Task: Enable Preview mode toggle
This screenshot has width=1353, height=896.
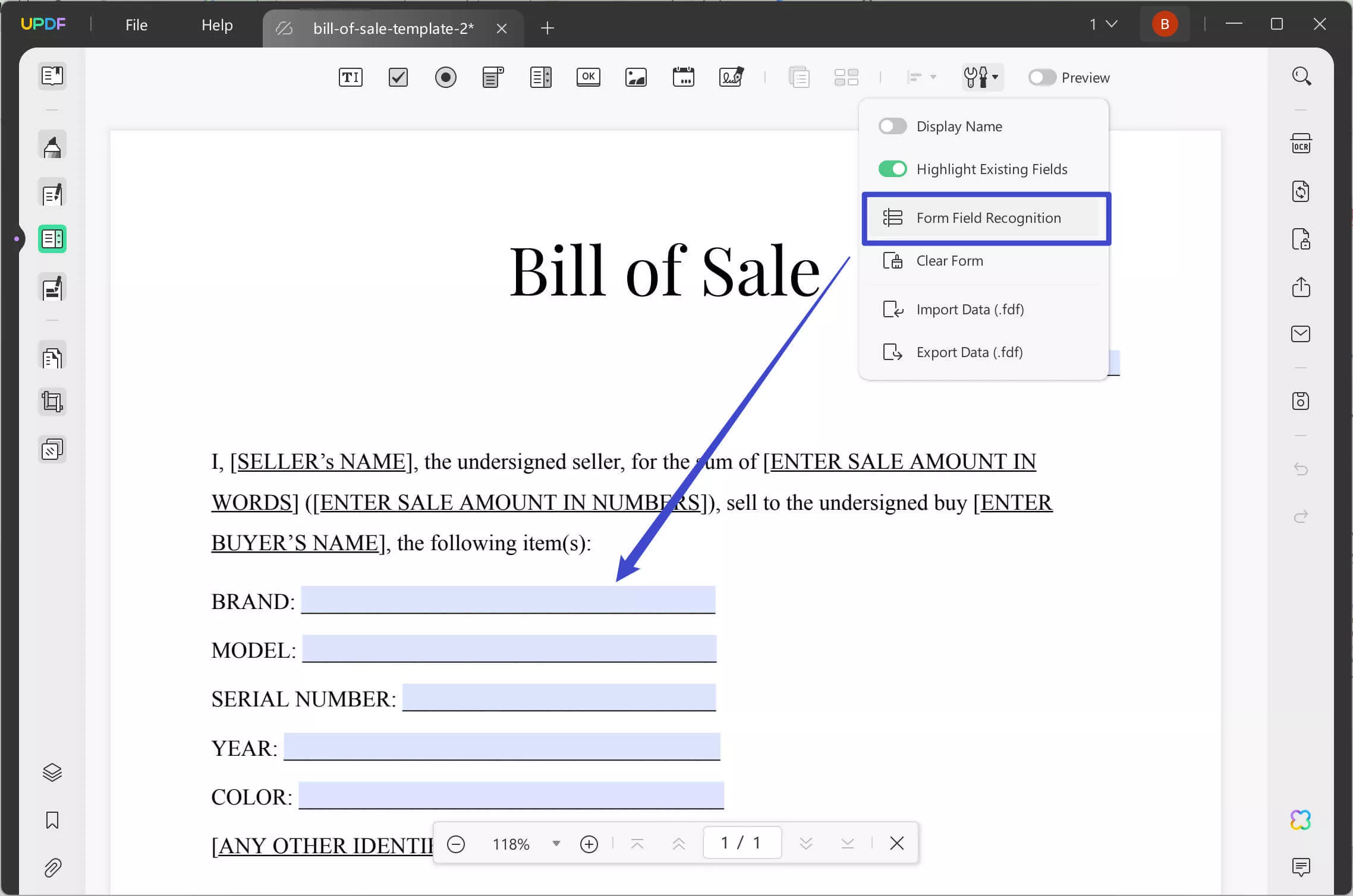Action: coord(1040,77)
